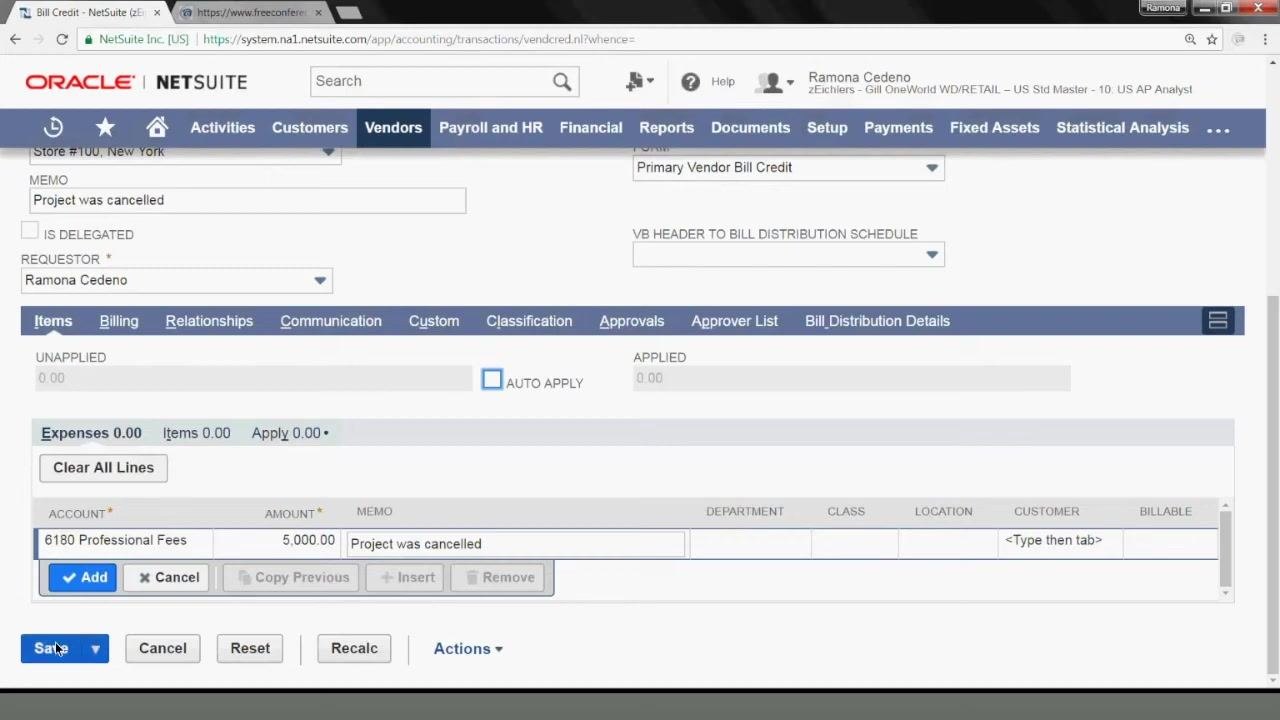
Task: Click Clear All Lines
Action: point(103,468)
